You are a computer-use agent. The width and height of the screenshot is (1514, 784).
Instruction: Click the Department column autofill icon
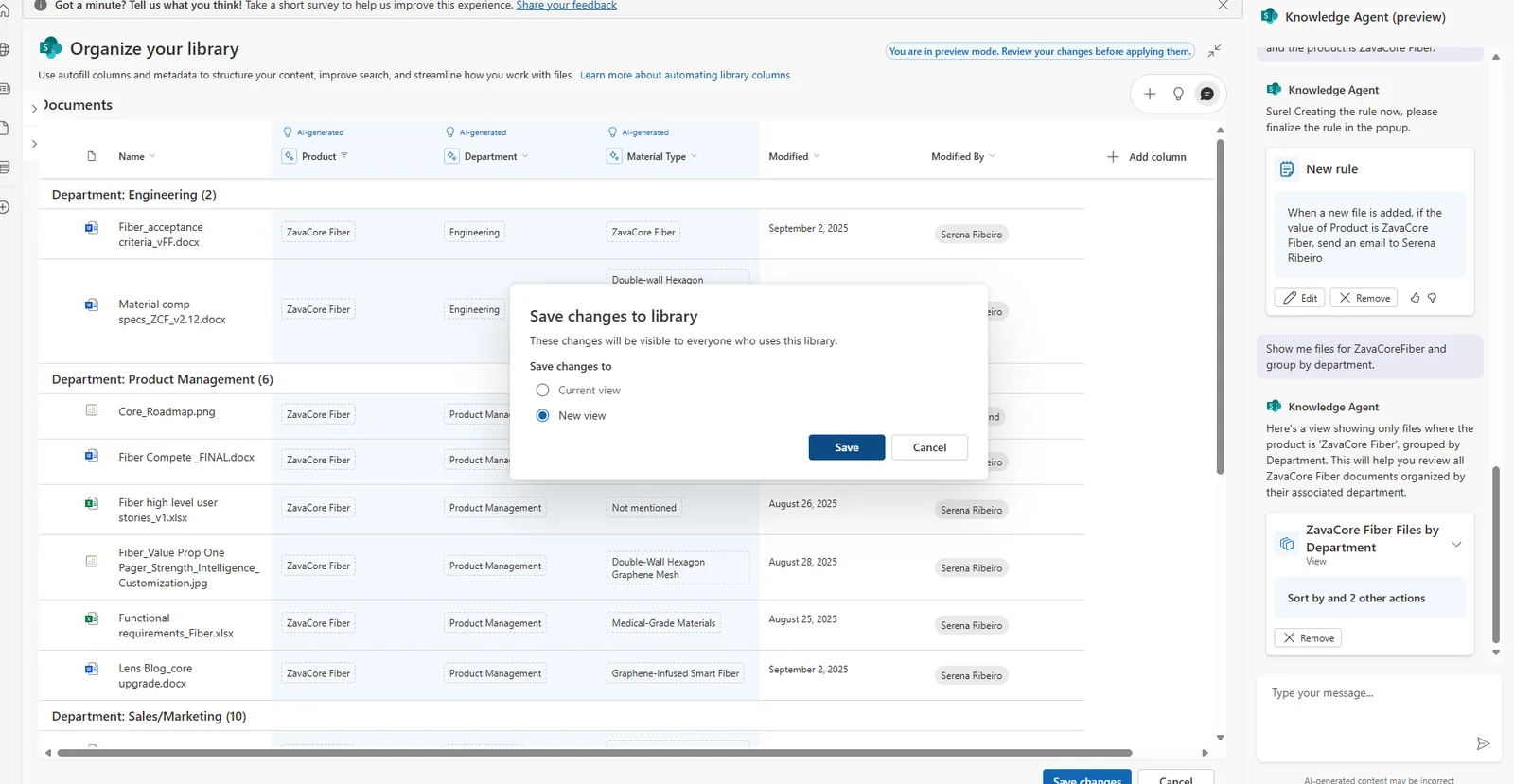(x=452, y=156)
